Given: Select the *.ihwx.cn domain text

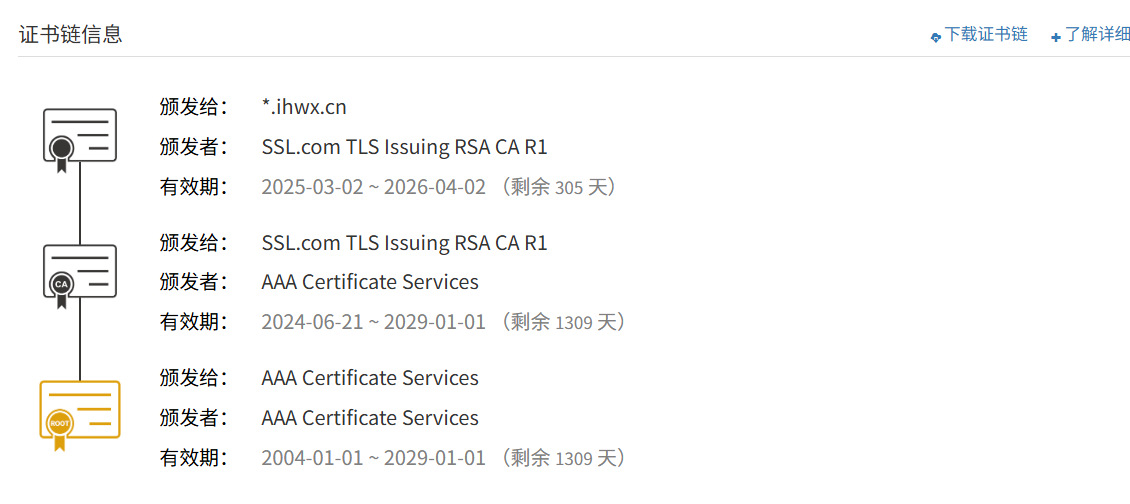Looking at the screenshot, I should (304, 107).
